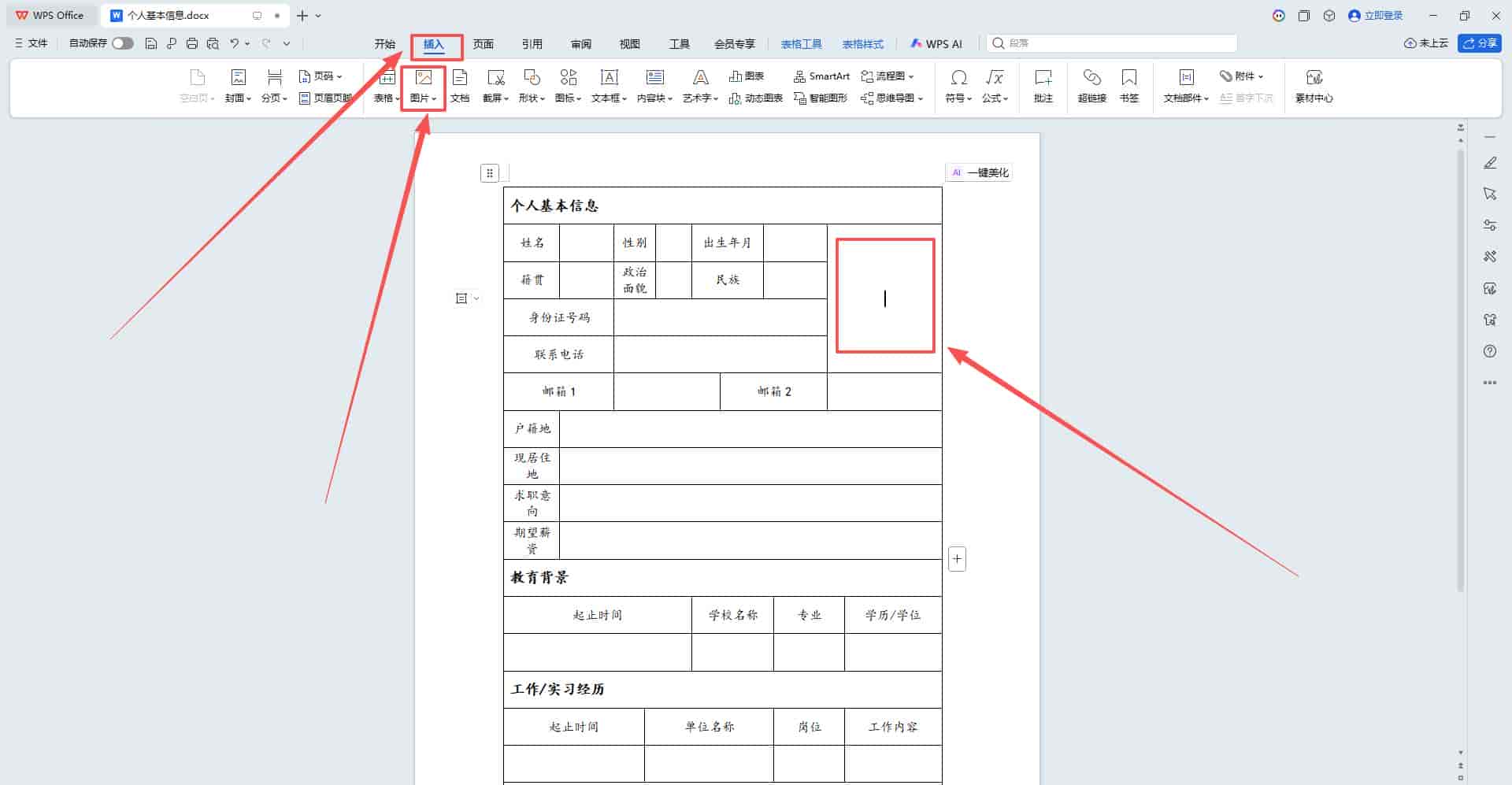Click the undo arrow icon
Image resolution: width=1512 pixels, height=785 pixels.
click(234, 43)
